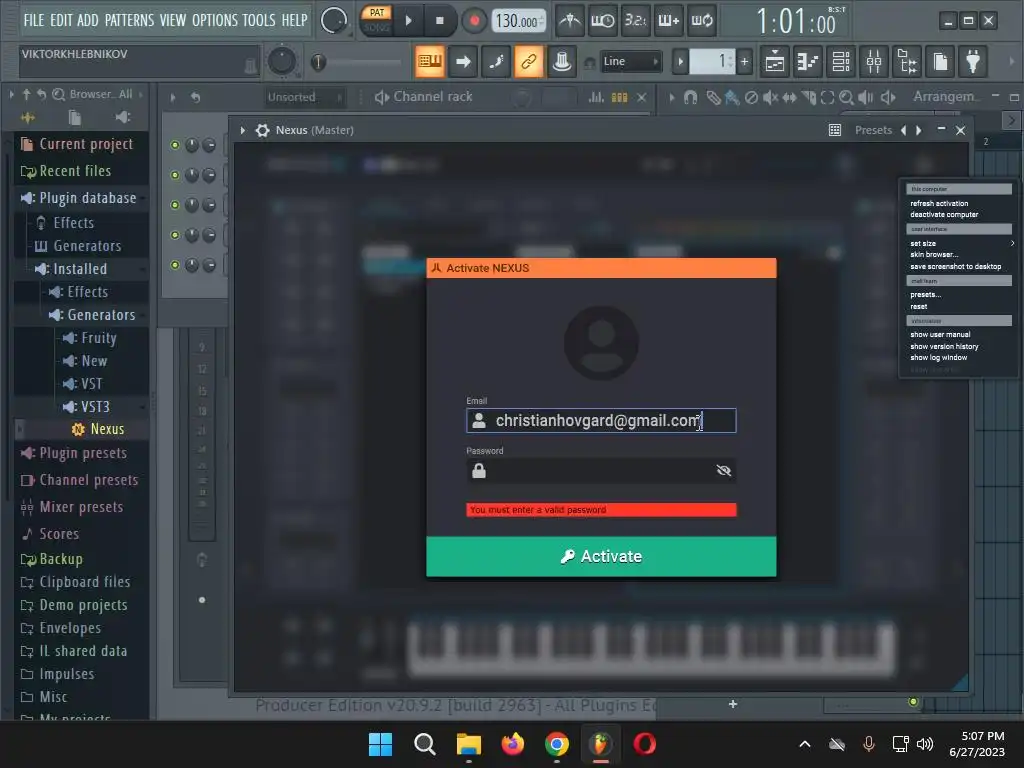Add a new pattern with plus button
1024x768 pixels.
click(744, 61)
